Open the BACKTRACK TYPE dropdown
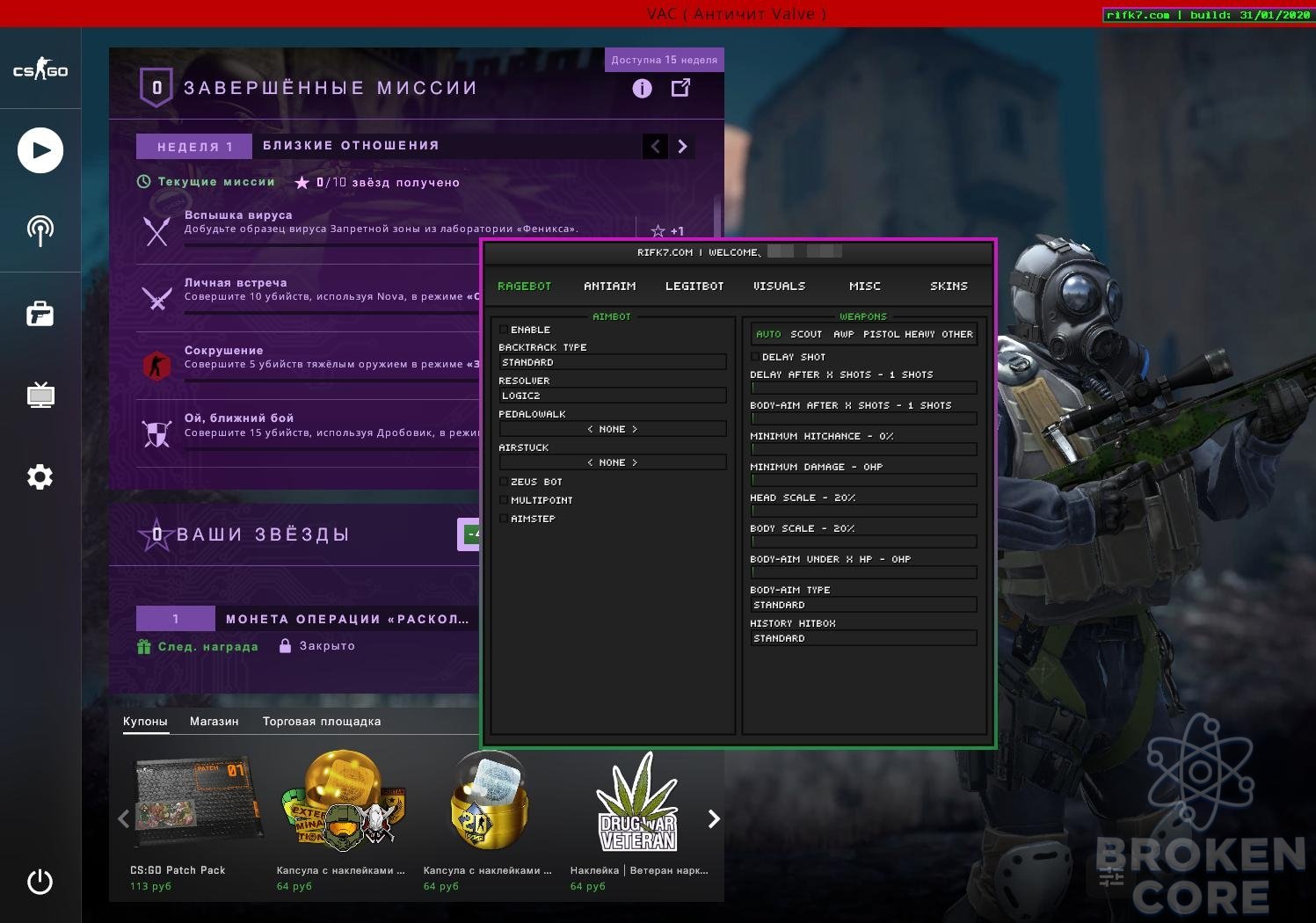 click(x=613, y=362)
